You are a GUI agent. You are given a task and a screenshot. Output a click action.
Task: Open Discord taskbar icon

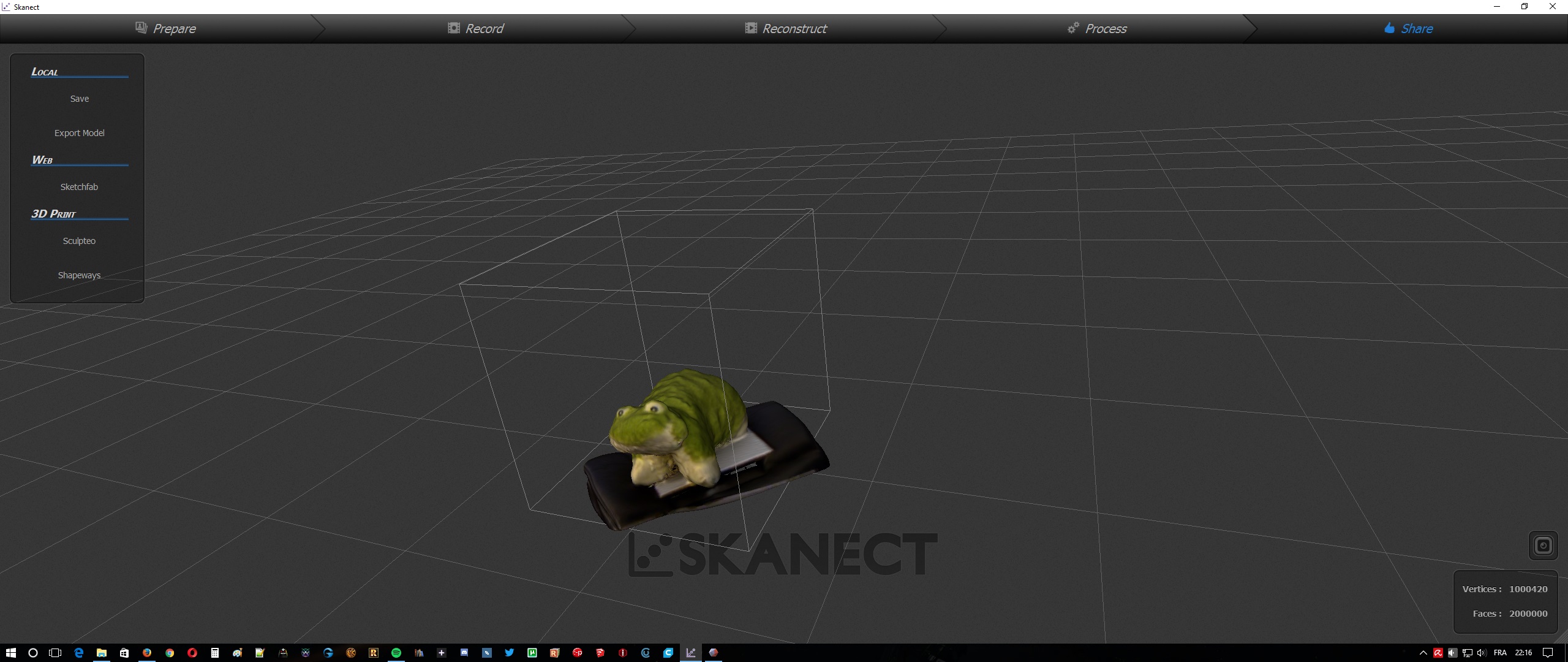coord(464,653)
